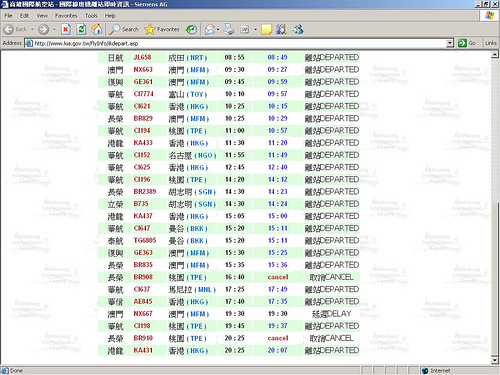This screenshot has height=375, width=500.
Task: Click the Back navigation button
Action: click(15, 30)
